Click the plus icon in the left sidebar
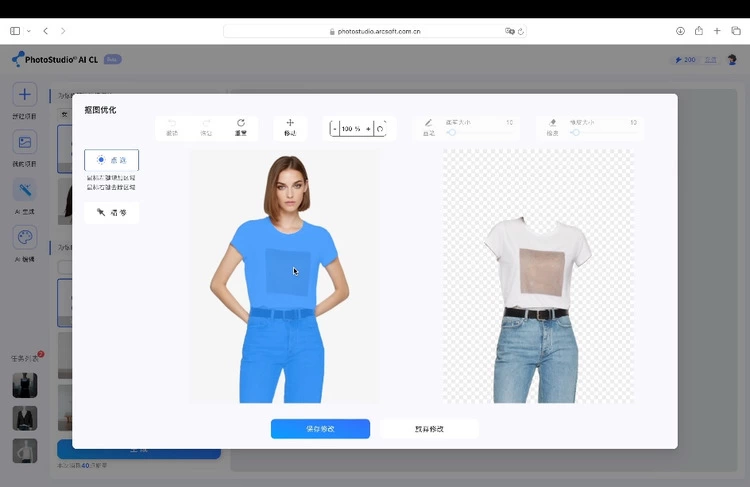750x487 pixels. (25, 95)
